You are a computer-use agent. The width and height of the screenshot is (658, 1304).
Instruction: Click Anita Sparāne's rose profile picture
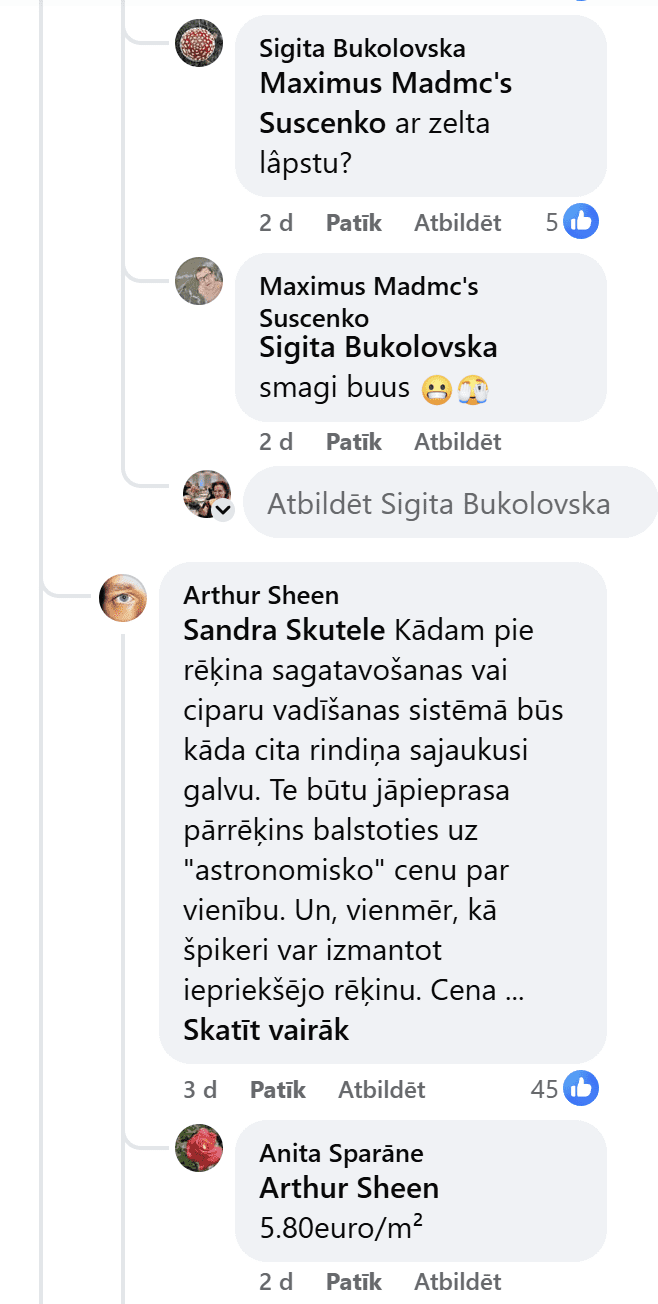[x=198, y=1147]
